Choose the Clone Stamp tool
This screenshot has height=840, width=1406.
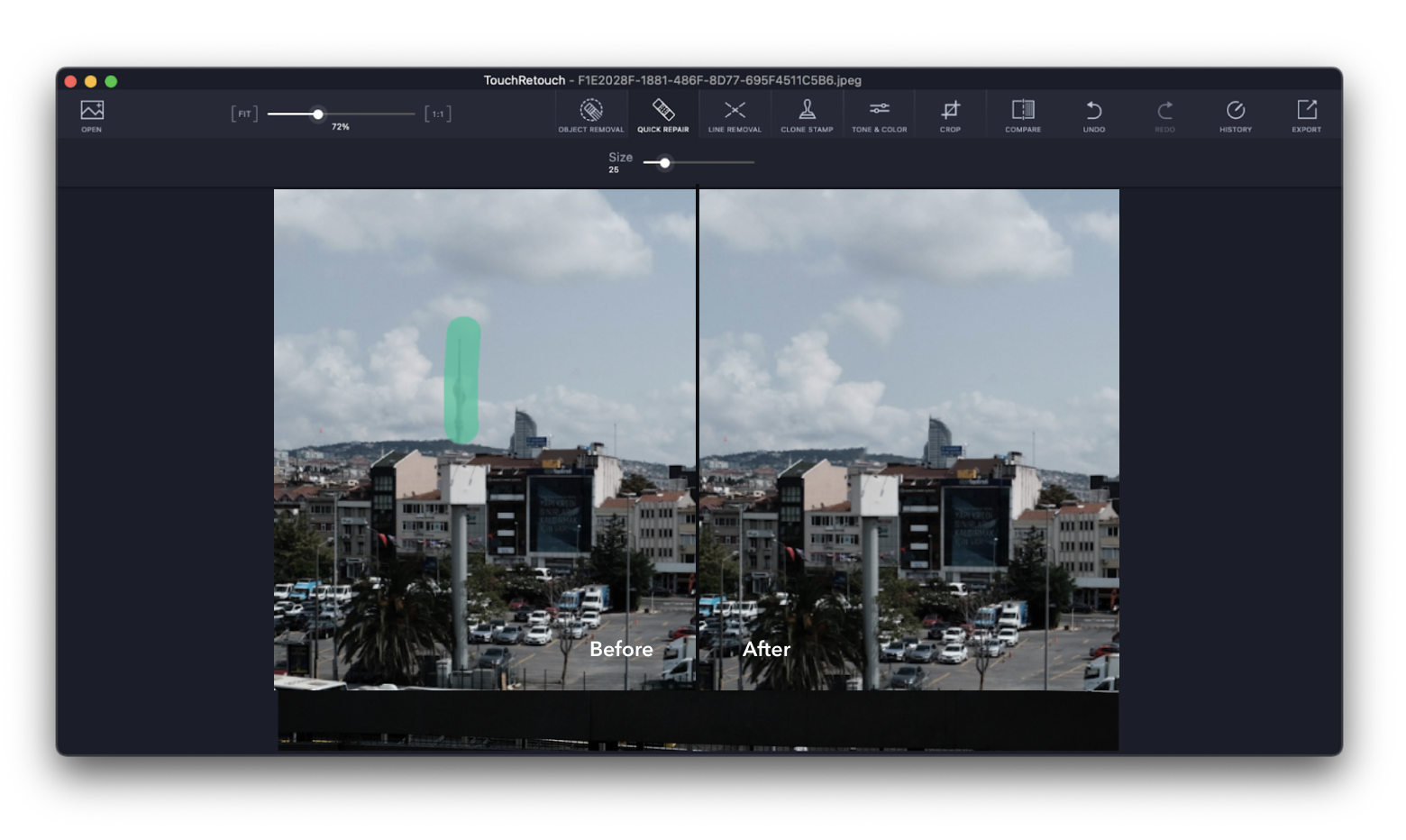pyautogui.click(x=807, y=115)
